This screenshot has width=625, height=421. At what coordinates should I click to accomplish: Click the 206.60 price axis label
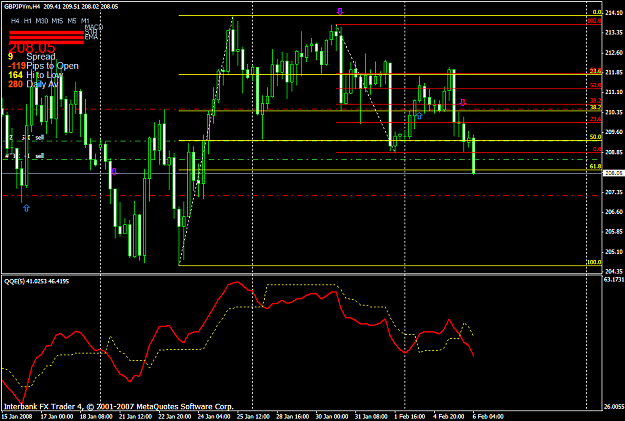614,212
